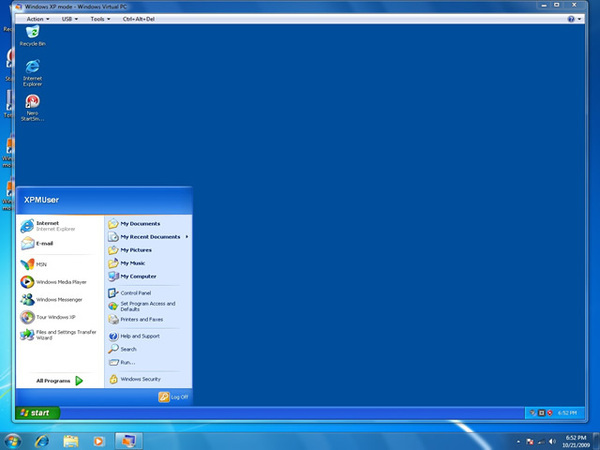The width and height of the screenshot is (600, 450).
Task: Click the XP start button
Action: (38, 413)
